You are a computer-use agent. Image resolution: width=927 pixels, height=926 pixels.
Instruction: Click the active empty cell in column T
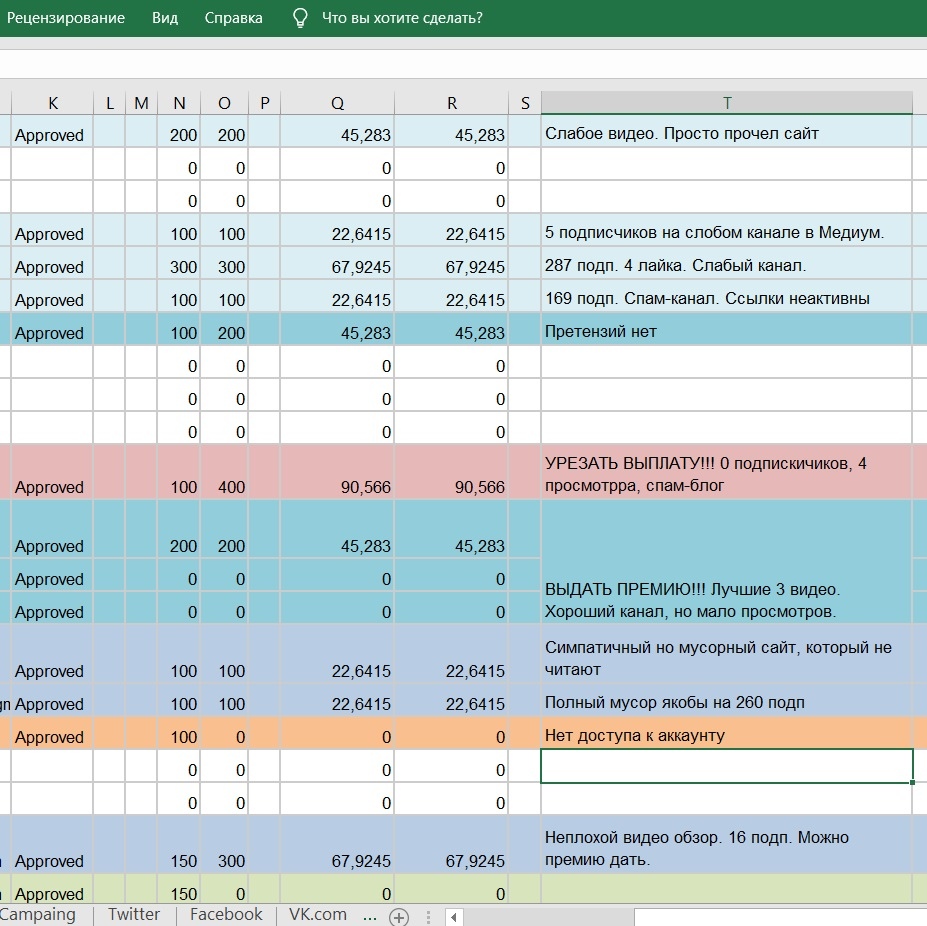click(x=727, y=766)
